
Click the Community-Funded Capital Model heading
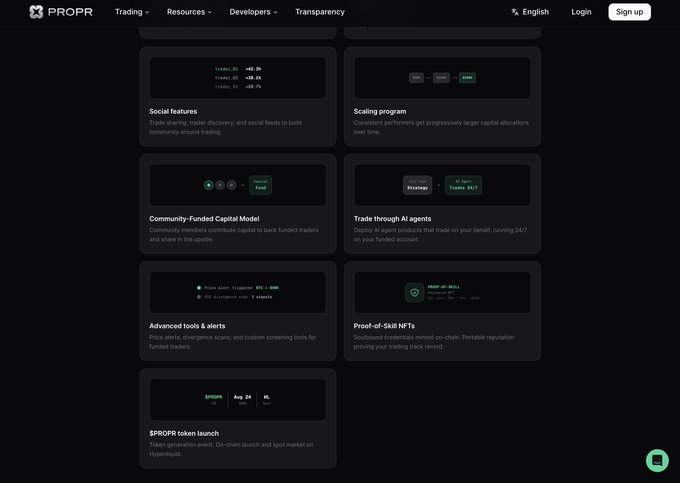(x=204, y=219)
